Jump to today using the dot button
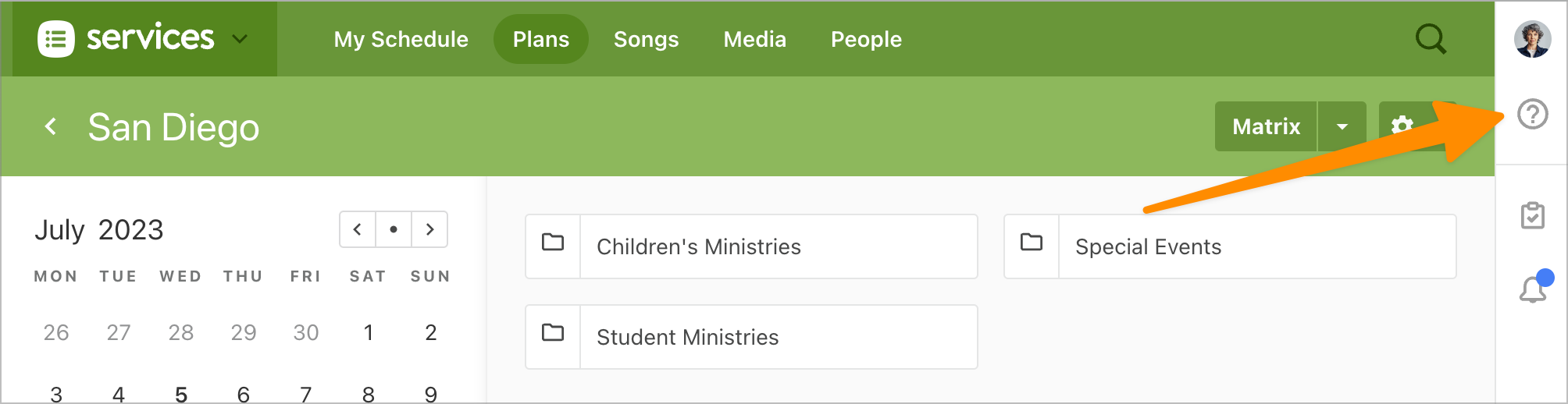This screenshot has width=1568, height=404. (394, 229)
